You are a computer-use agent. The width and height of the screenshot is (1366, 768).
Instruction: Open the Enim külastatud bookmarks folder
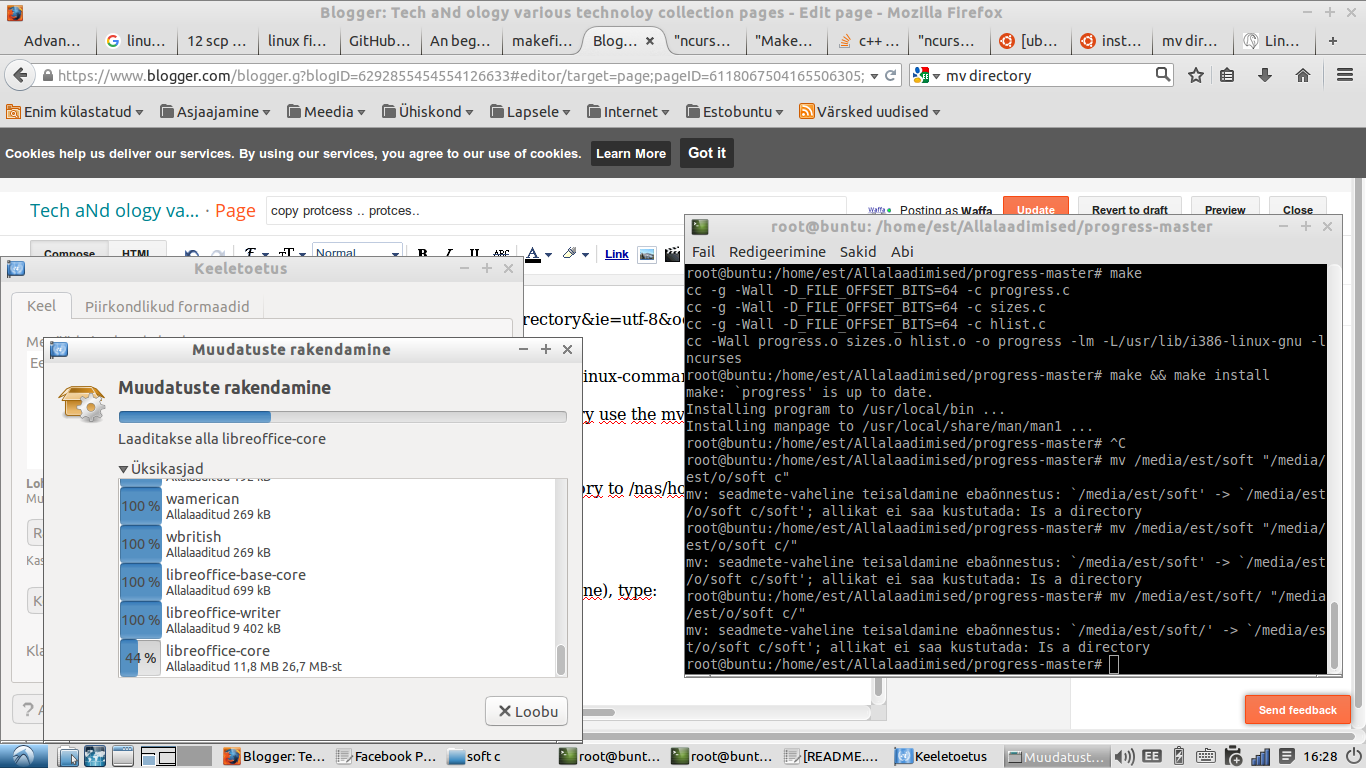pos(75,112)
